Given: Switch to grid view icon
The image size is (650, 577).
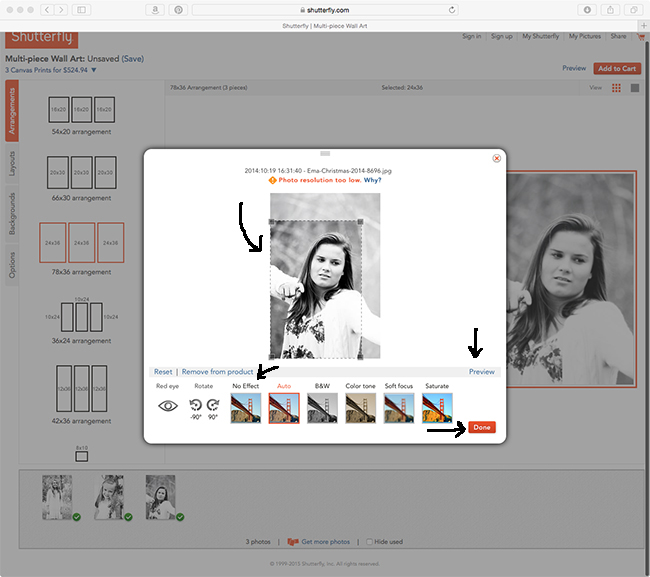Looking at the screenshot, I should click(x=616, y=88).
